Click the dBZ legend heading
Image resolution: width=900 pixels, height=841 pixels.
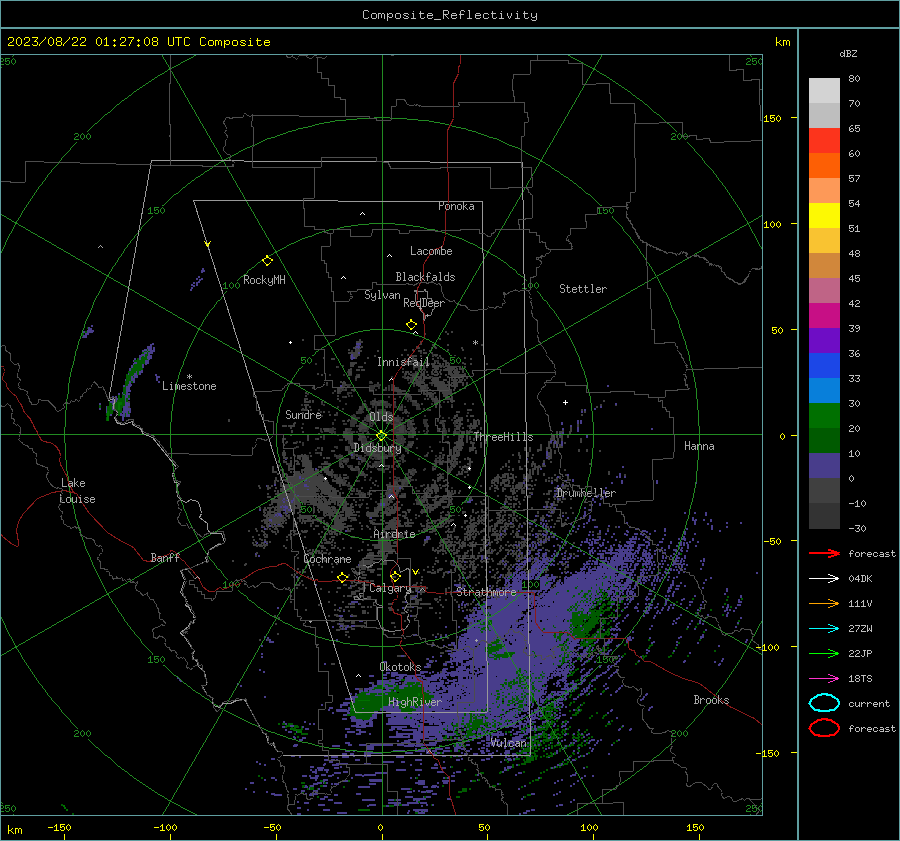pos(848,53)
